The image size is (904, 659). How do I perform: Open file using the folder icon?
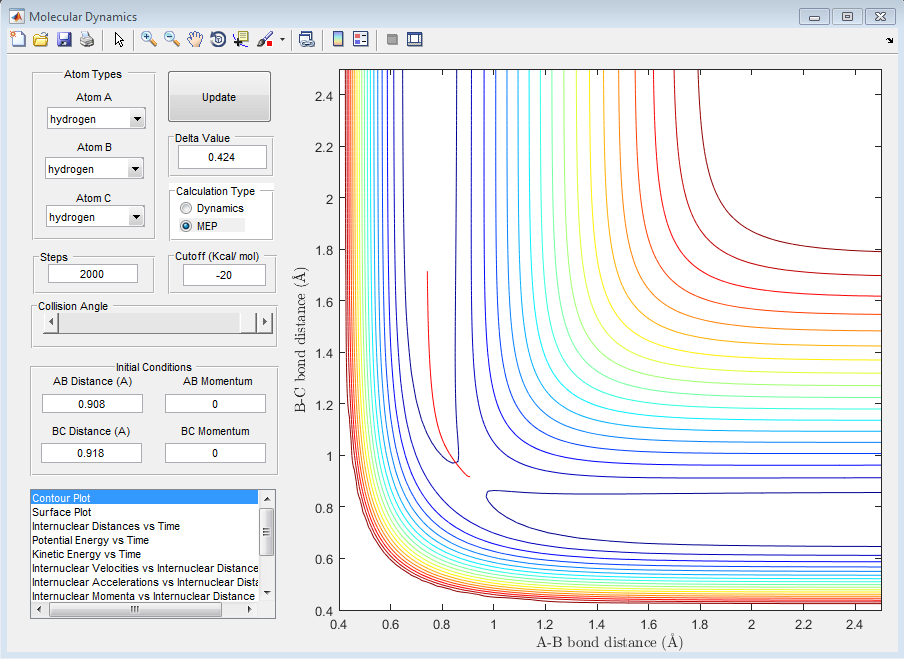41,39
